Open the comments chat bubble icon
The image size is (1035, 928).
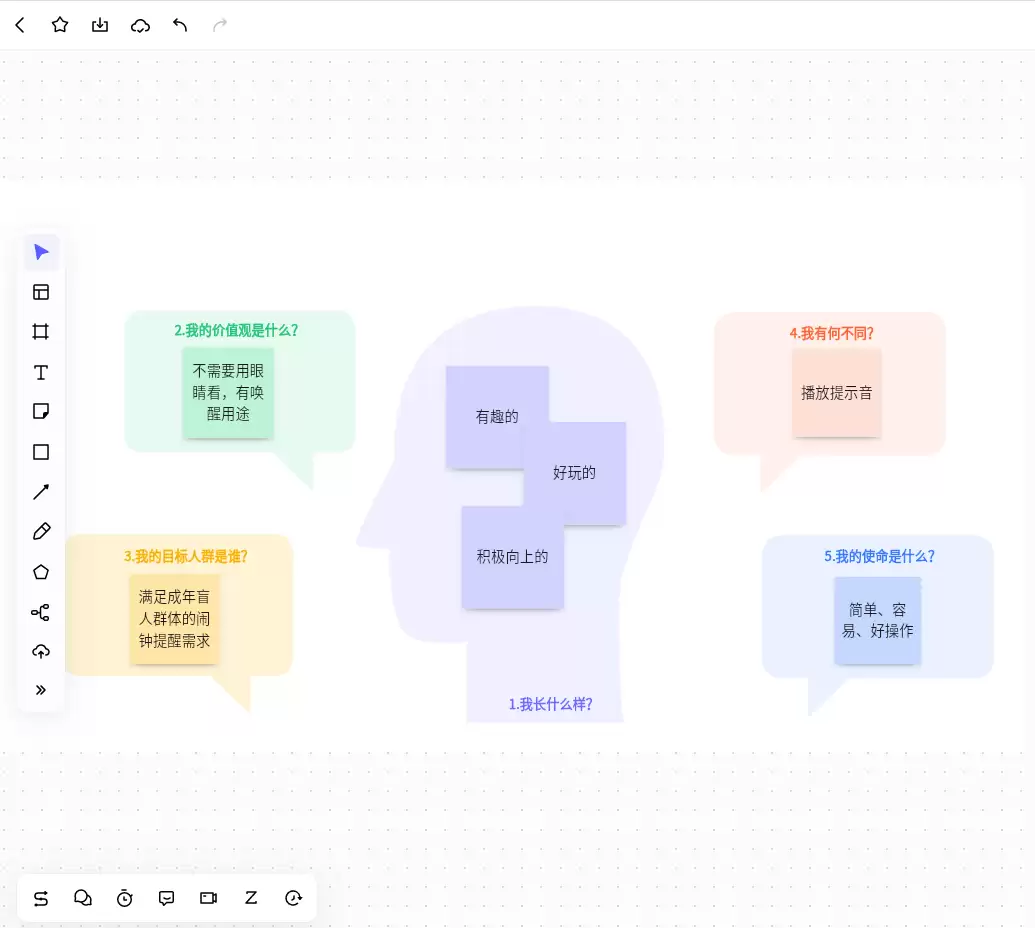(x=166, y=898)
